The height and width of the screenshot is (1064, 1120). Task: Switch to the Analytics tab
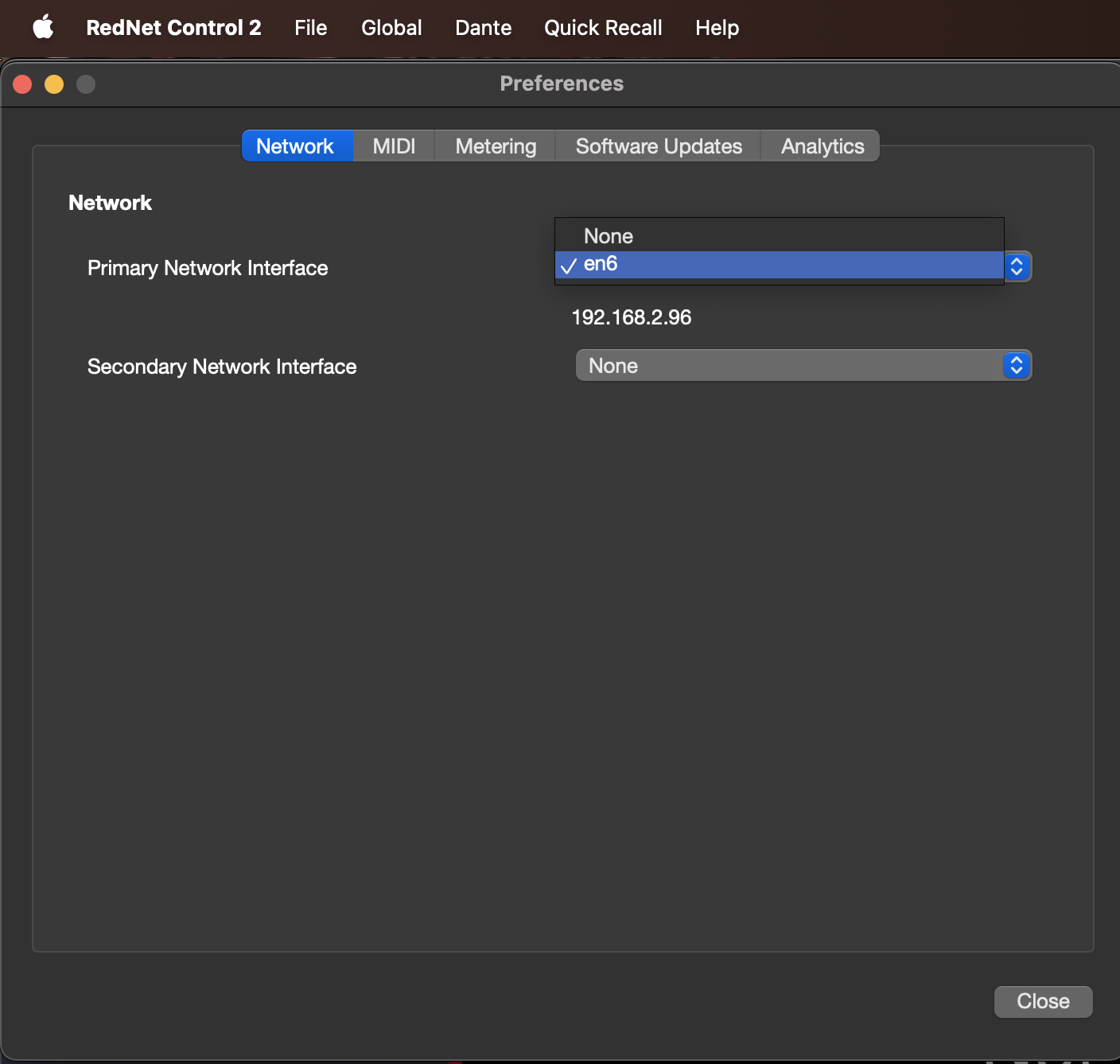click(821, 146)
